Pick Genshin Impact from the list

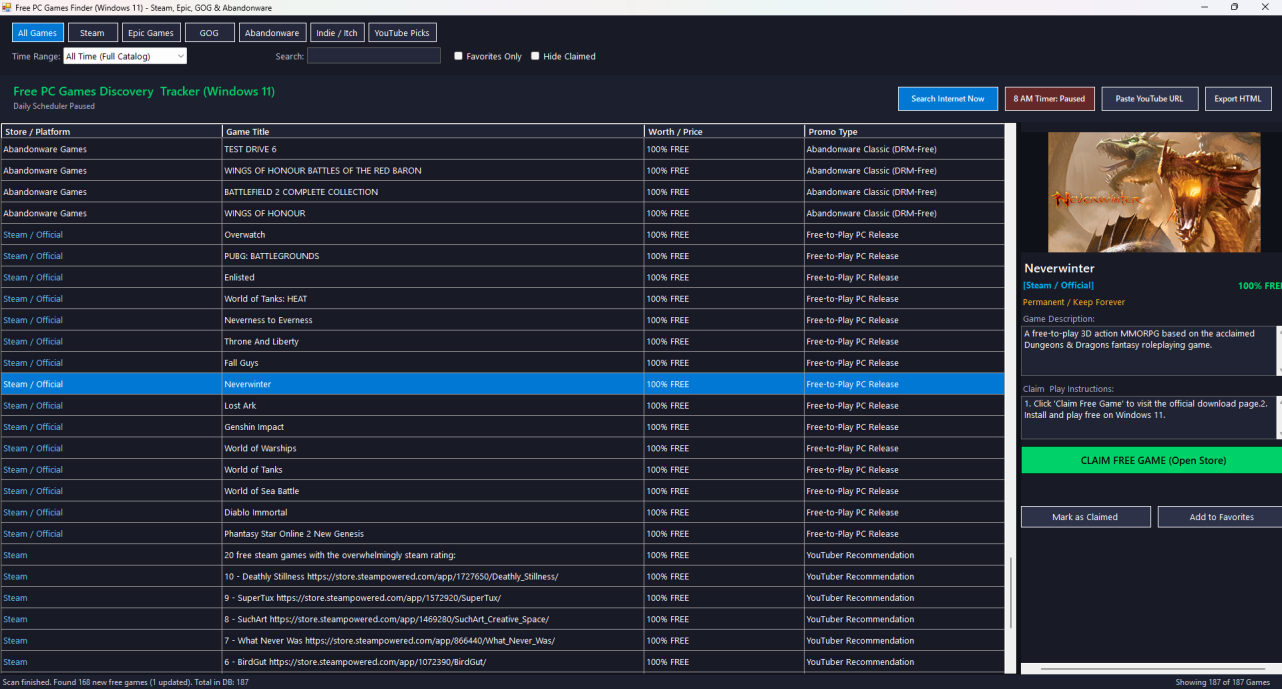(x=502, y=427)
